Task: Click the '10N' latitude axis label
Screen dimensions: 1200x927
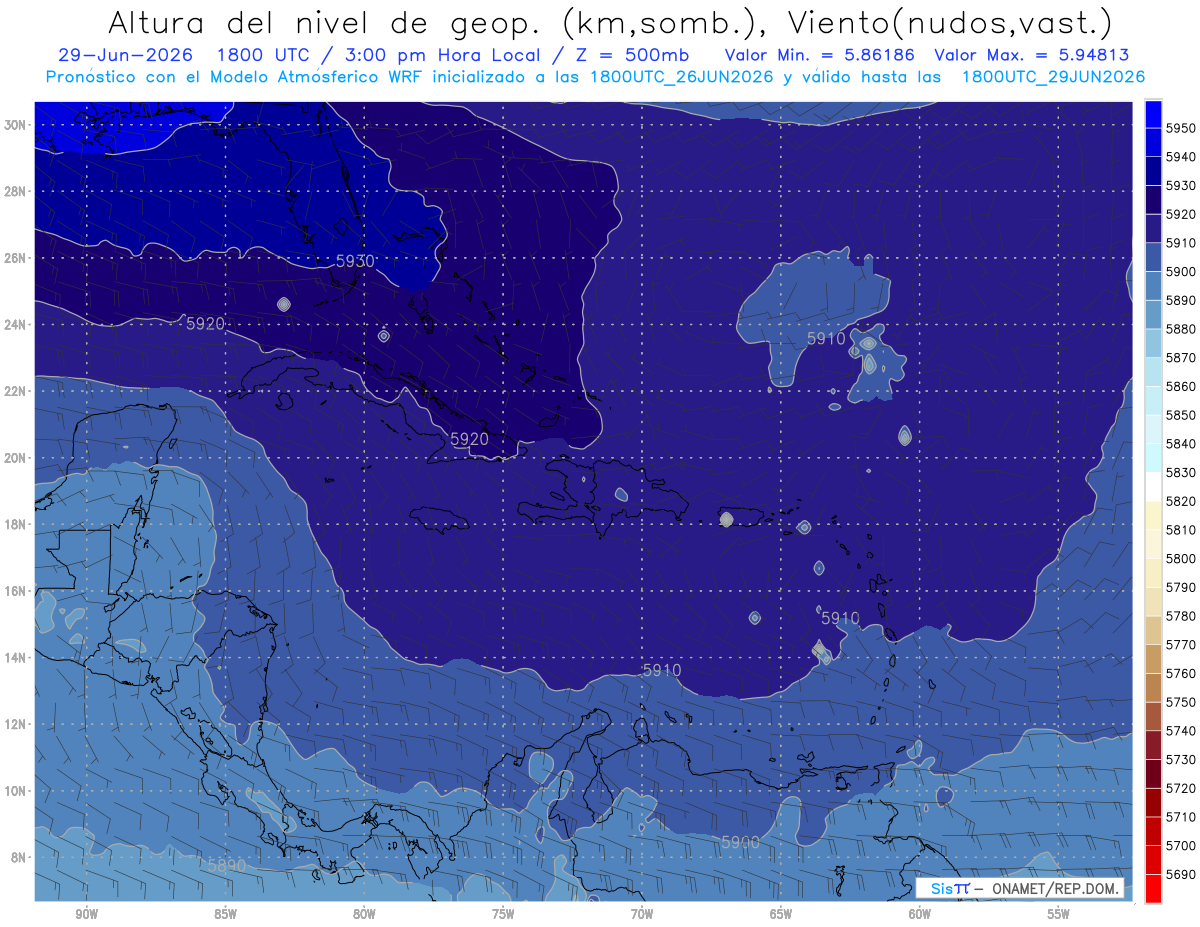Action: click(x=16, y=791)
